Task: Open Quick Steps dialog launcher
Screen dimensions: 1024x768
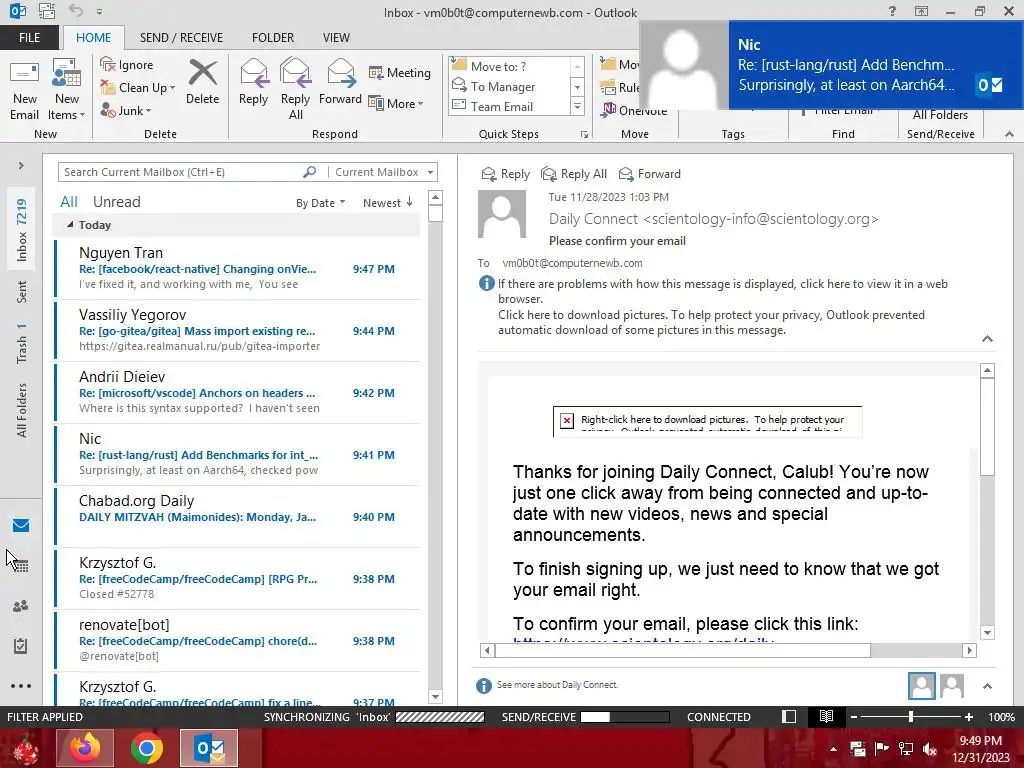Action: click(x=584, y=135)
